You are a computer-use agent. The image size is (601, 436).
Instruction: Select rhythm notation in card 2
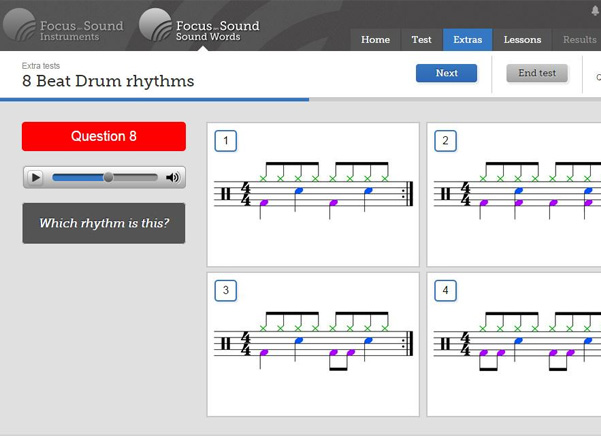point(517,190)
